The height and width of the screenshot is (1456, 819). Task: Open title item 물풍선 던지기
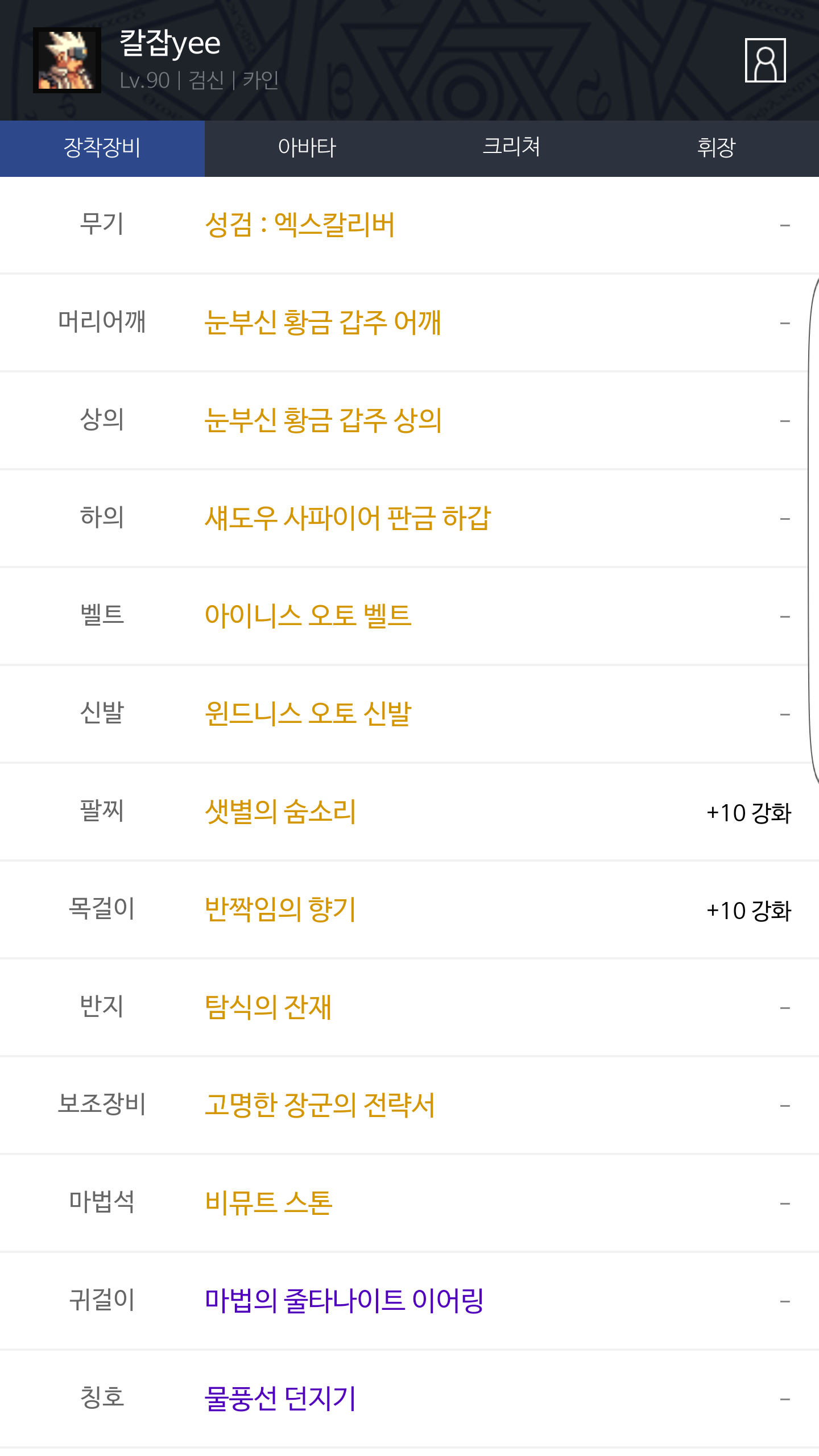tap(280, 1399)
